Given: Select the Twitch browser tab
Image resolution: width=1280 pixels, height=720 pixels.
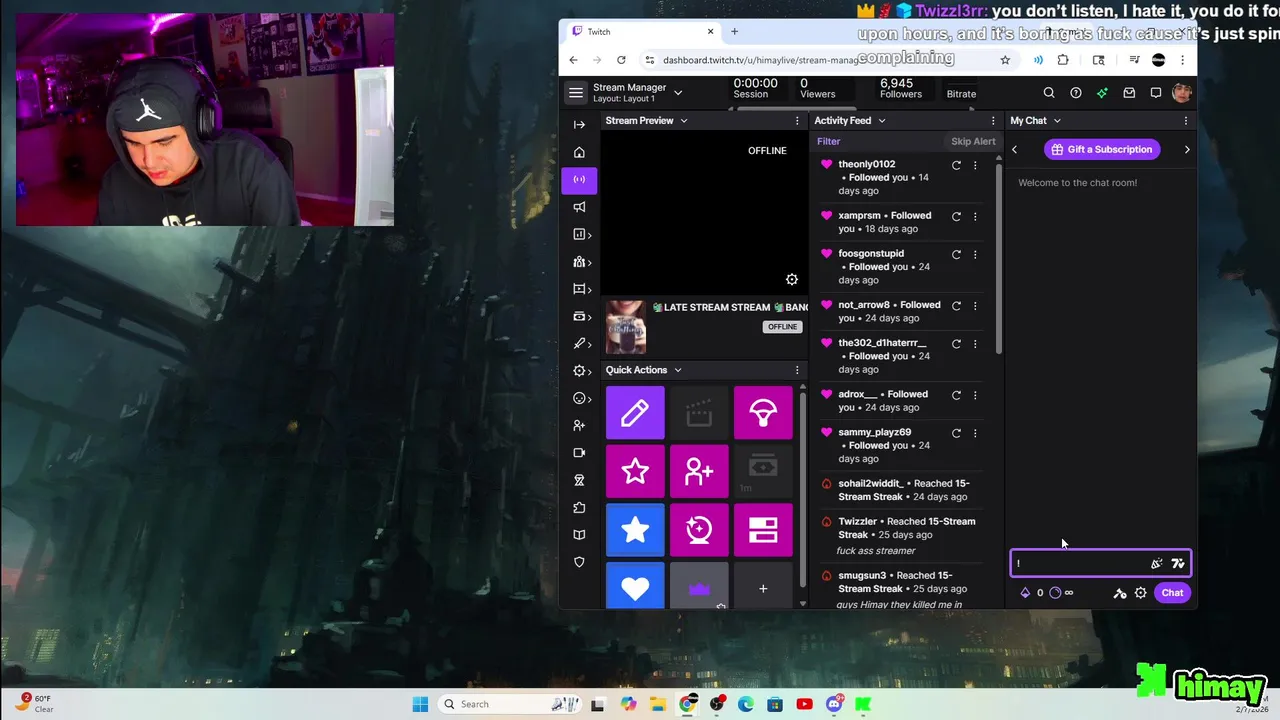Looking at the screenshot, I should [640, 32].
